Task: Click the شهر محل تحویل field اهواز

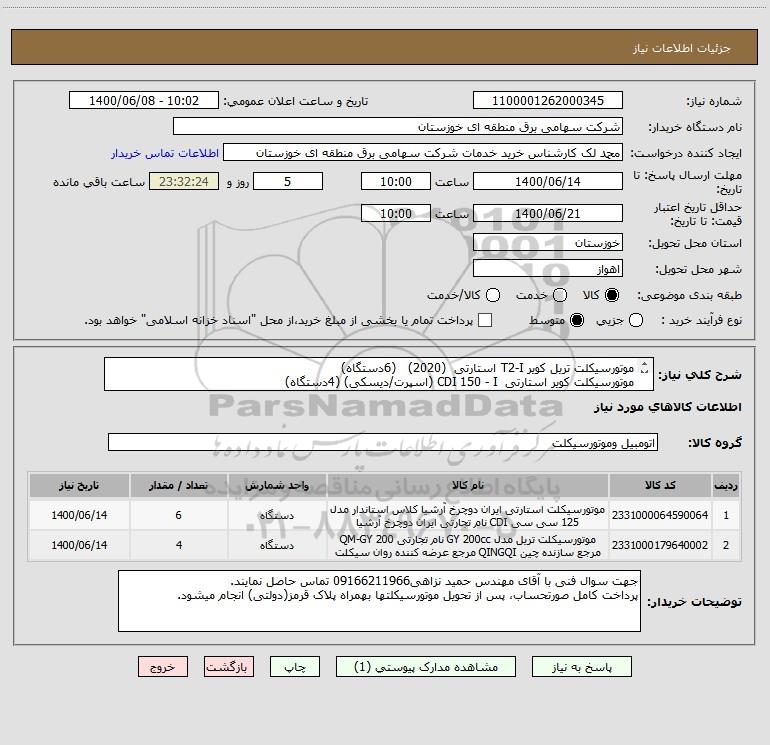Action: 548,269
